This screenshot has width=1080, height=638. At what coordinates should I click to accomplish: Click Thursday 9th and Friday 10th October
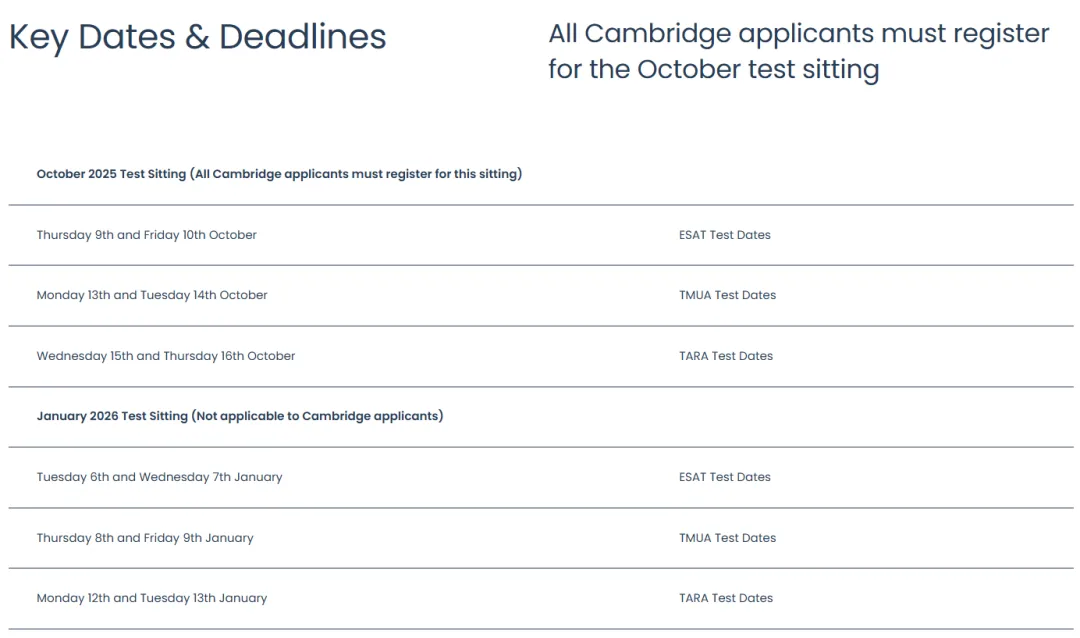[x=147, y=235]
